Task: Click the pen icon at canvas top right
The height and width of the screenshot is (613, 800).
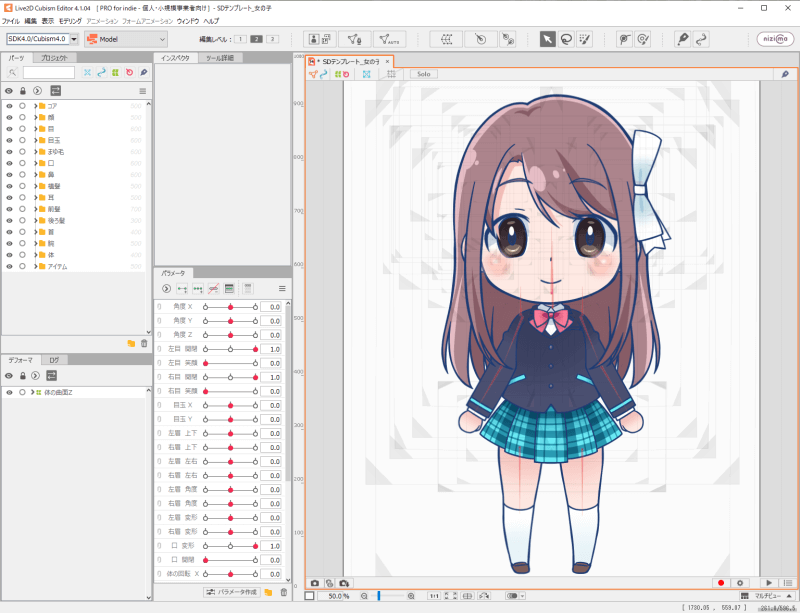Action: [x=785, y=74]
